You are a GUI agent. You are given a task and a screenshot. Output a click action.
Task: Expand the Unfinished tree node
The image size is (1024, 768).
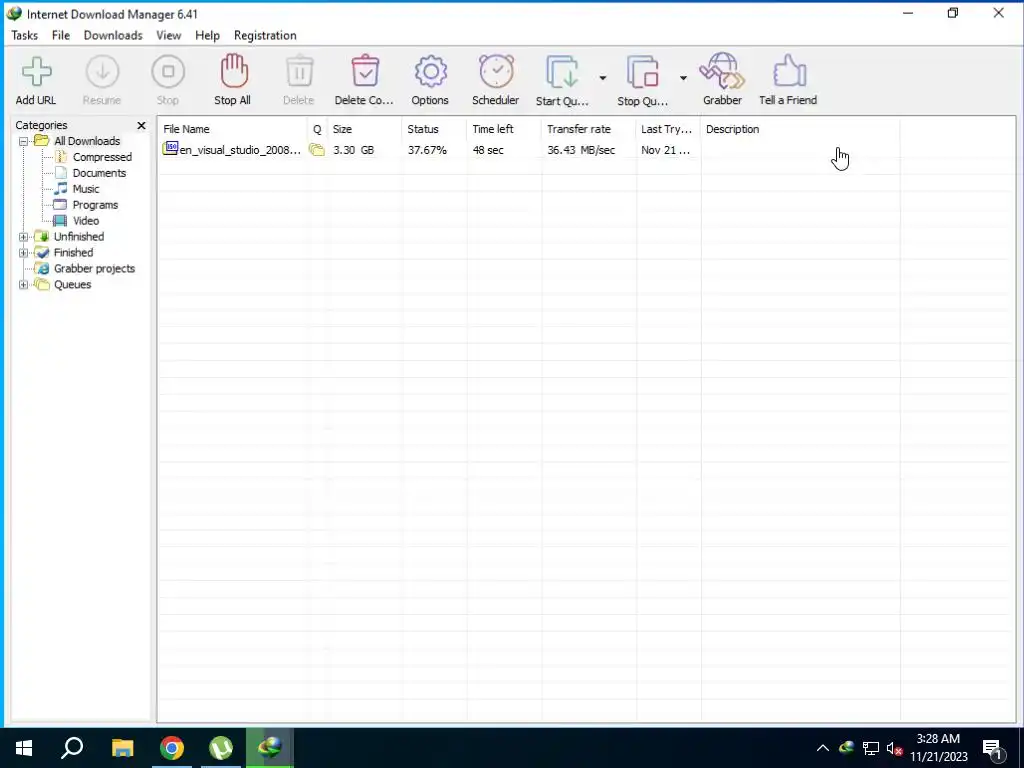24,237
